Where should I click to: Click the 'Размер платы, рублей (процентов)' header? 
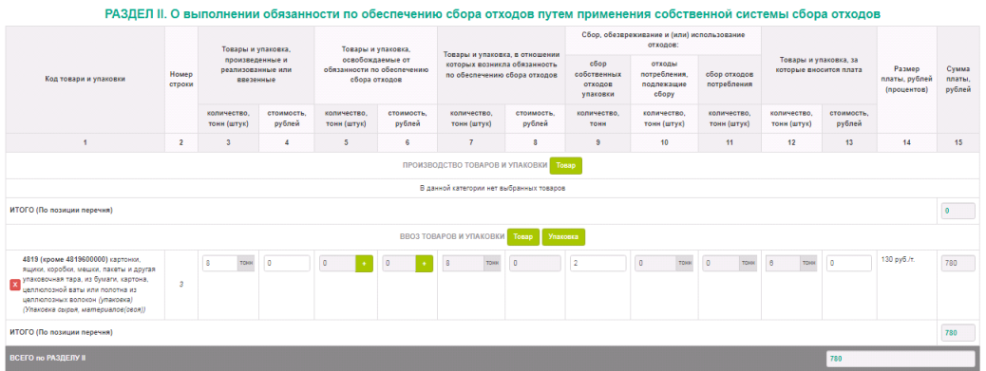point(906,79)
